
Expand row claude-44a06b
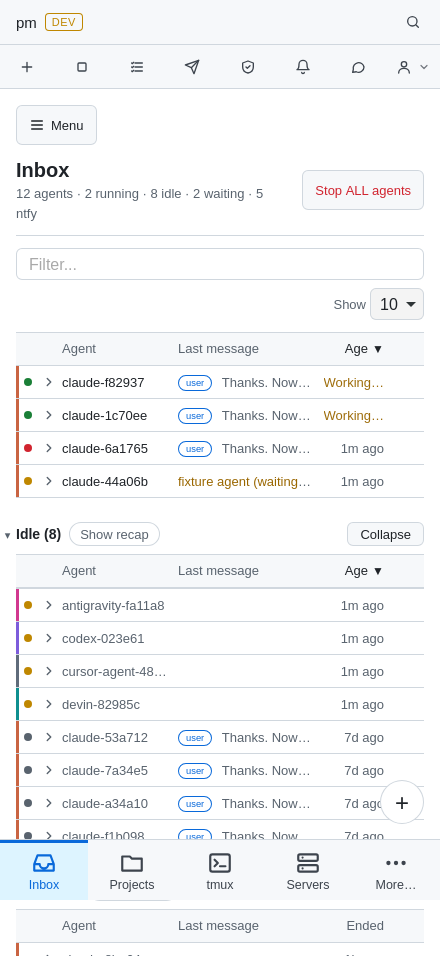(49, 481)
